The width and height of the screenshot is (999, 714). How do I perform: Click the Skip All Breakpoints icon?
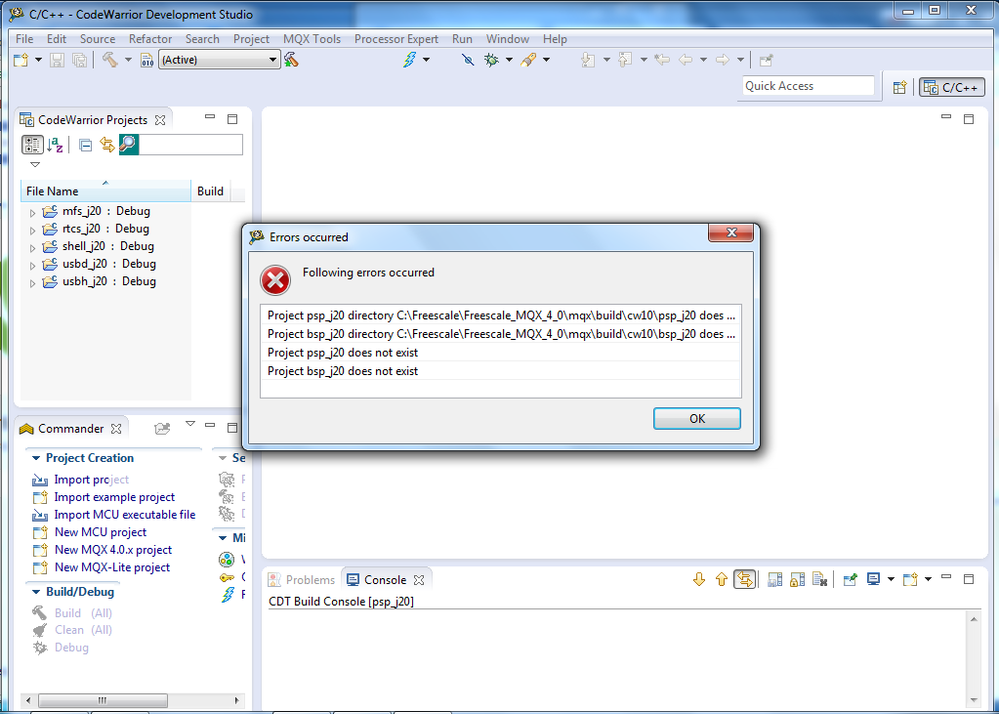468,60
